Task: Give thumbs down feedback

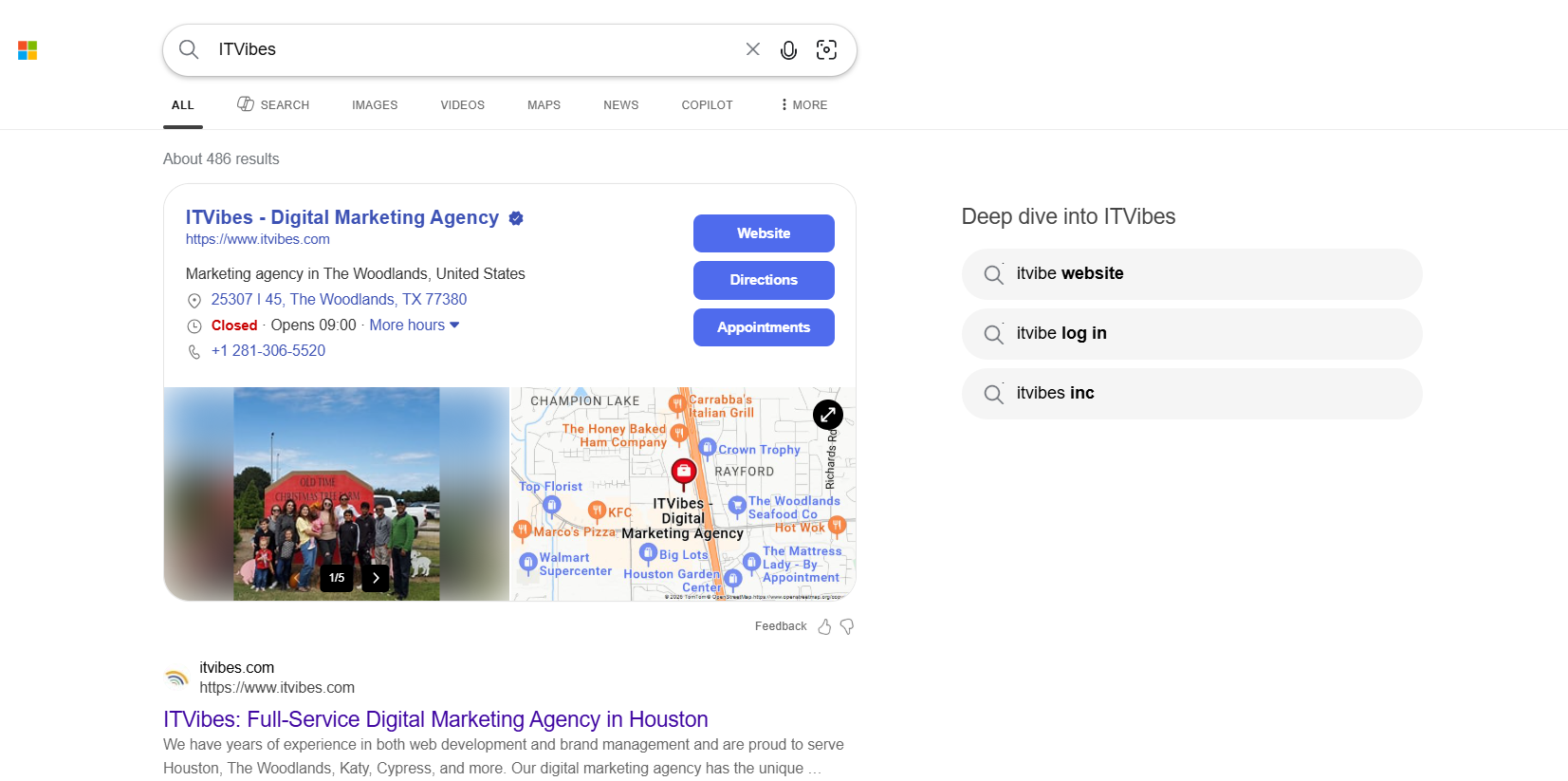Action: (x=847, y=626)
